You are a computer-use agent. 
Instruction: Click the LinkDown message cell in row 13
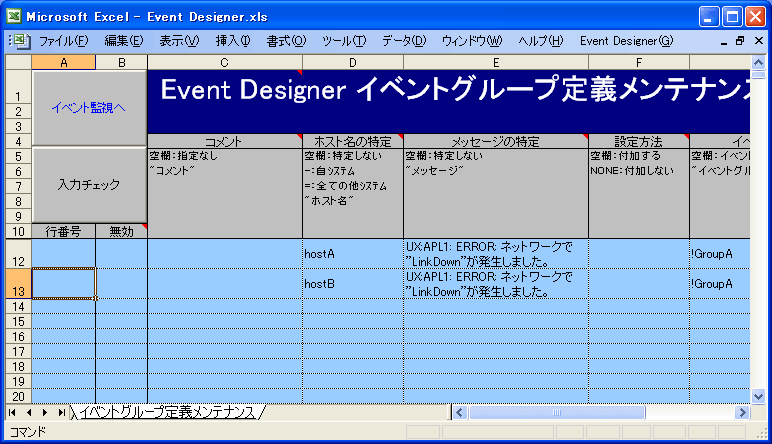point(496,284)
